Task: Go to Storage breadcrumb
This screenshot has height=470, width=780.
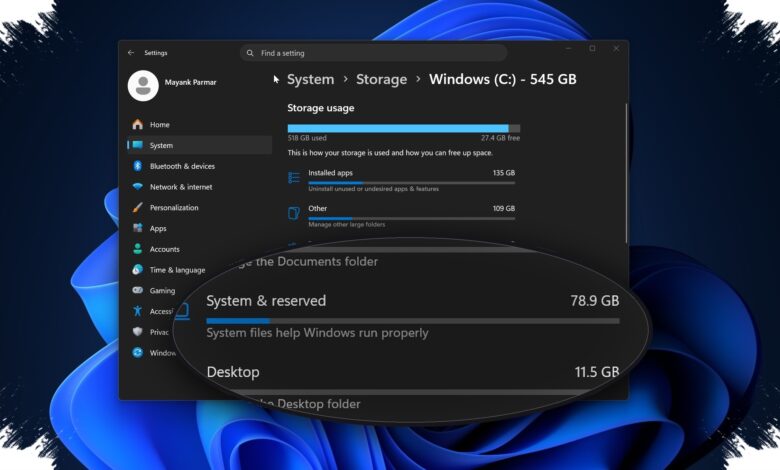Action: pyautogui.click(x=382, y=80)
